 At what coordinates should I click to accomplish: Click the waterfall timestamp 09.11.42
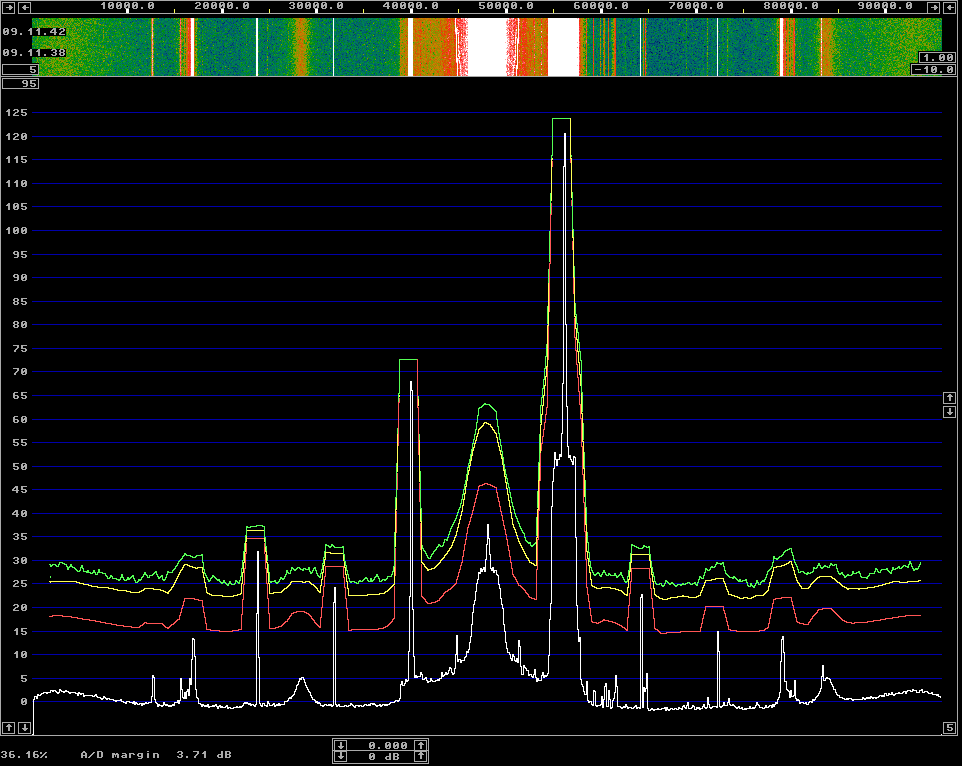[x=34, y=32]
